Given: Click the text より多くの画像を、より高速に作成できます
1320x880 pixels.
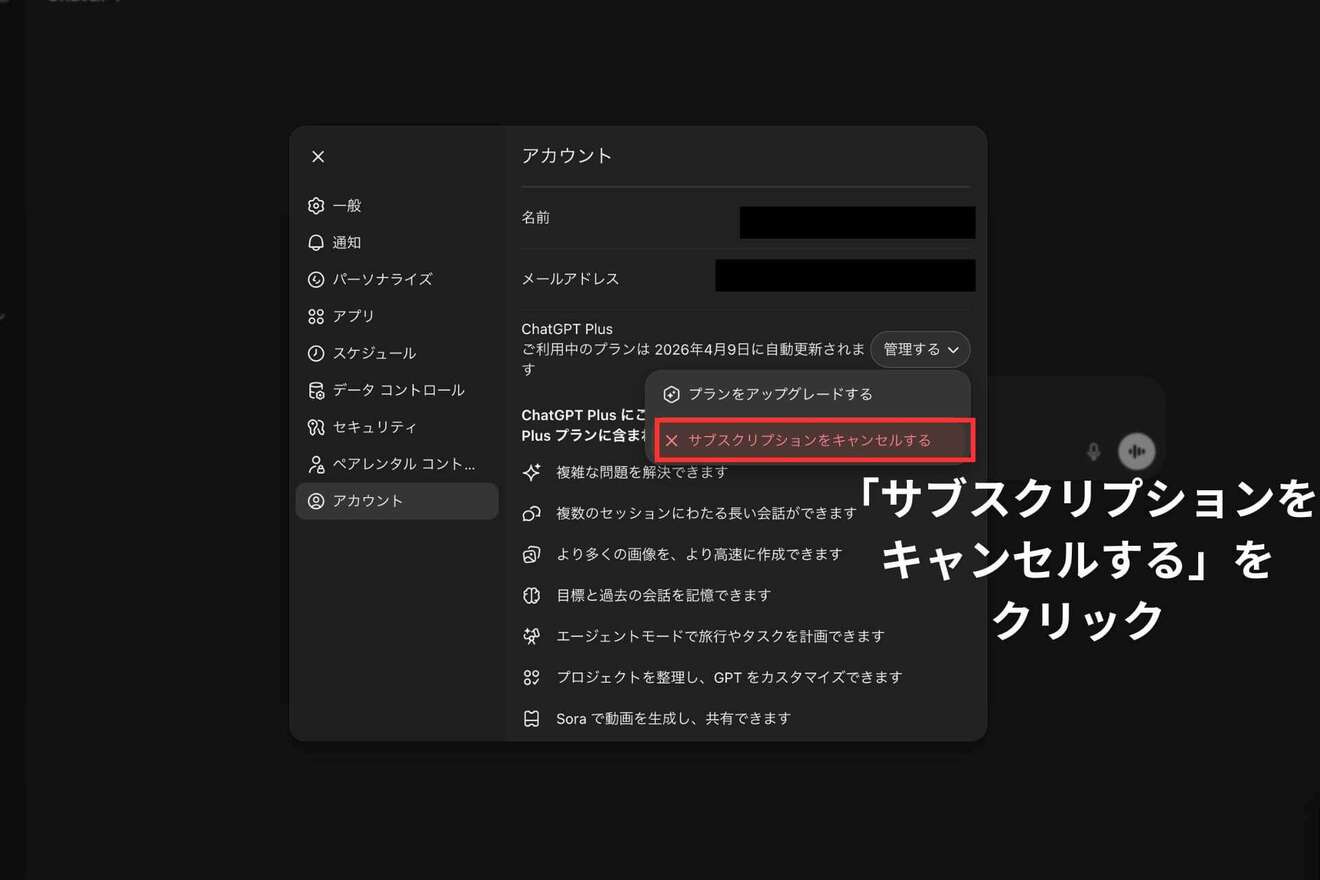Looking at the screenshot, I should point(699,554).
